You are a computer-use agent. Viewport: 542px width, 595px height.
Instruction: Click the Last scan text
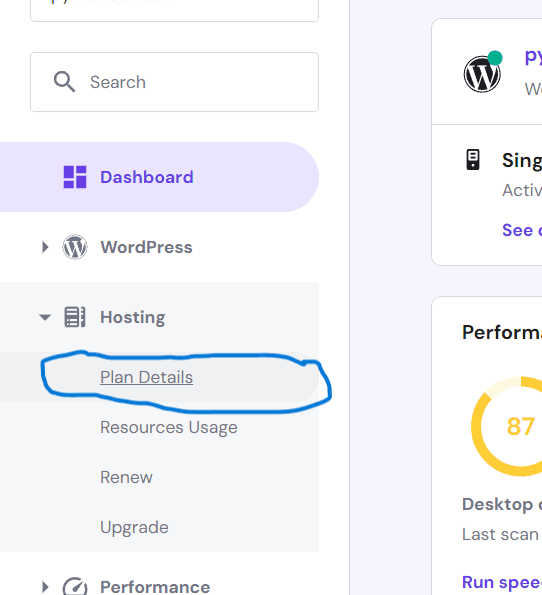500,534
